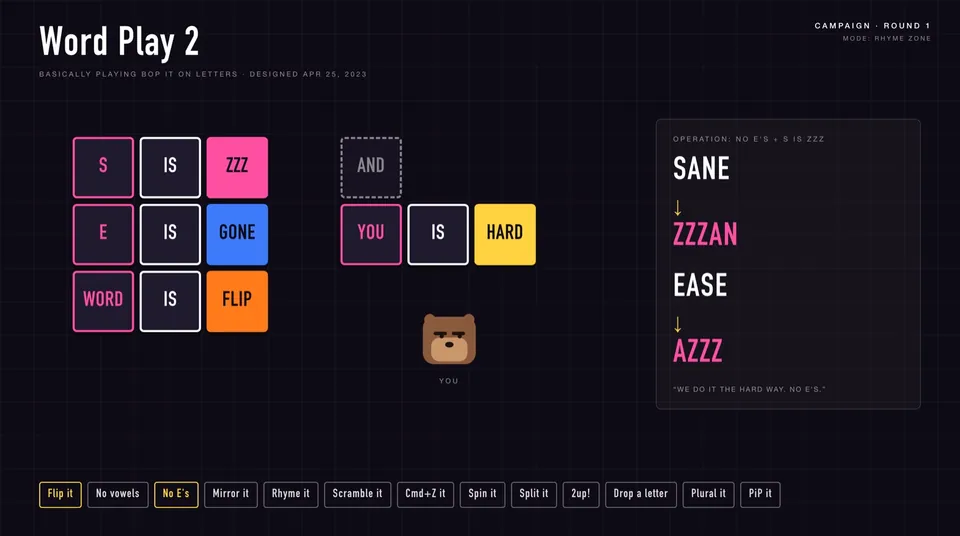Click the result ZZZAN in the panel
Image resolution: width=960 pixels, height=536 pixels.
(x=705, y=235)
